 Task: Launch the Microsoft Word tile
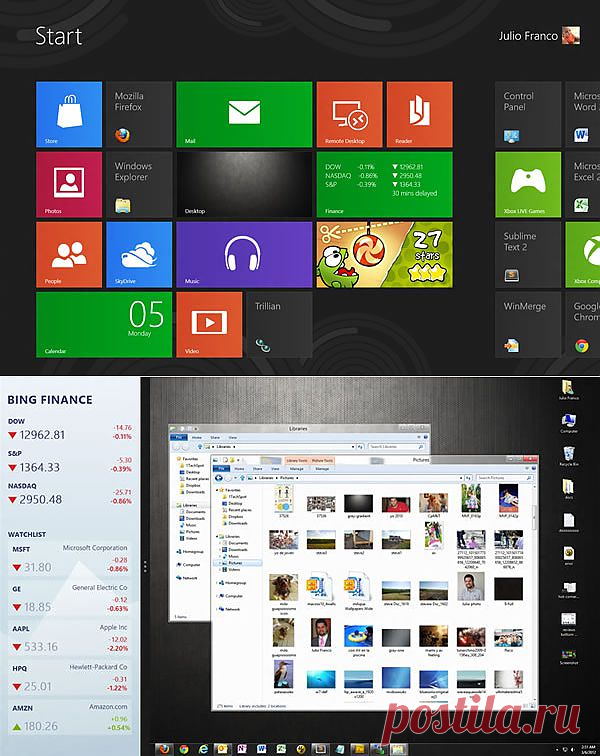click(583, 114)
